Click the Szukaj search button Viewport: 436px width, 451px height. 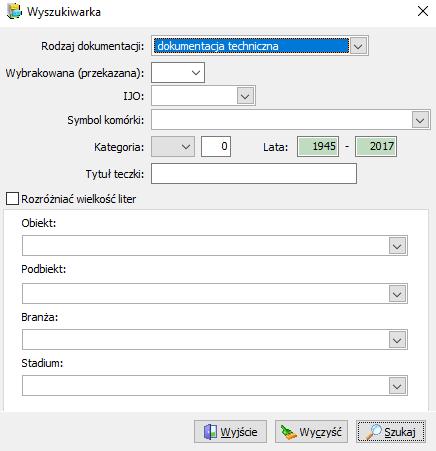tap(391, 432)
